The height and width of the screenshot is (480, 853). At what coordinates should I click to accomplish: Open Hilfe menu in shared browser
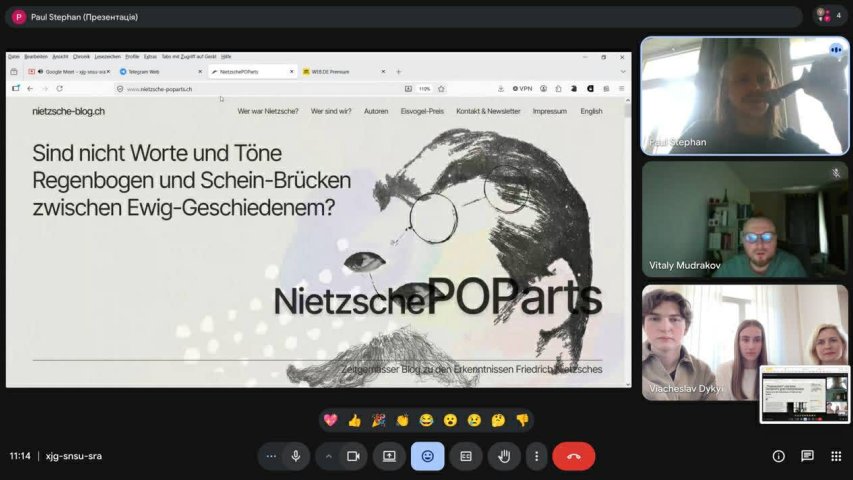tap(226, 57)
